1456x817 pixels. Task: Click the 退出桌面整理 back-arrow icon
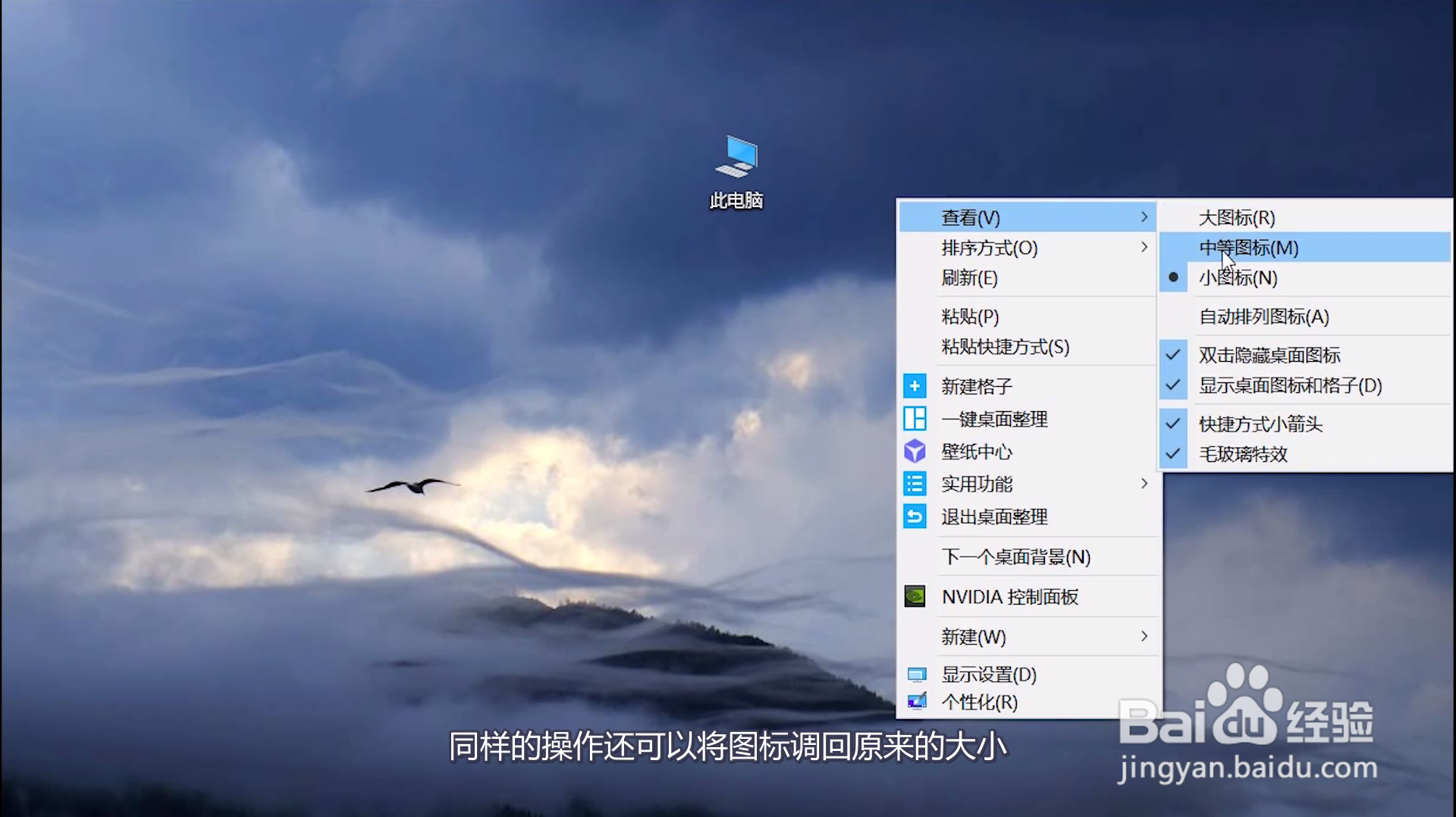(915, 517)
